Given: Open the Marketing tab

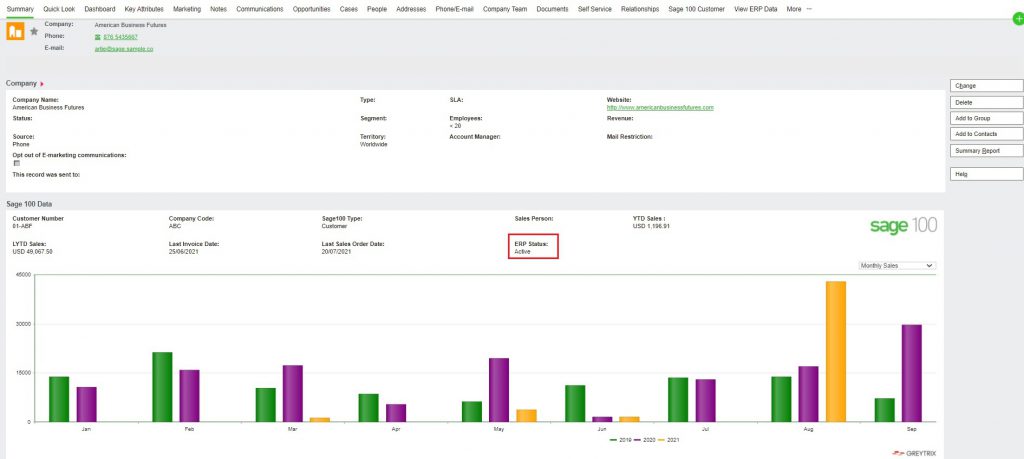Looking at the screenshot, I should [187, 9].
